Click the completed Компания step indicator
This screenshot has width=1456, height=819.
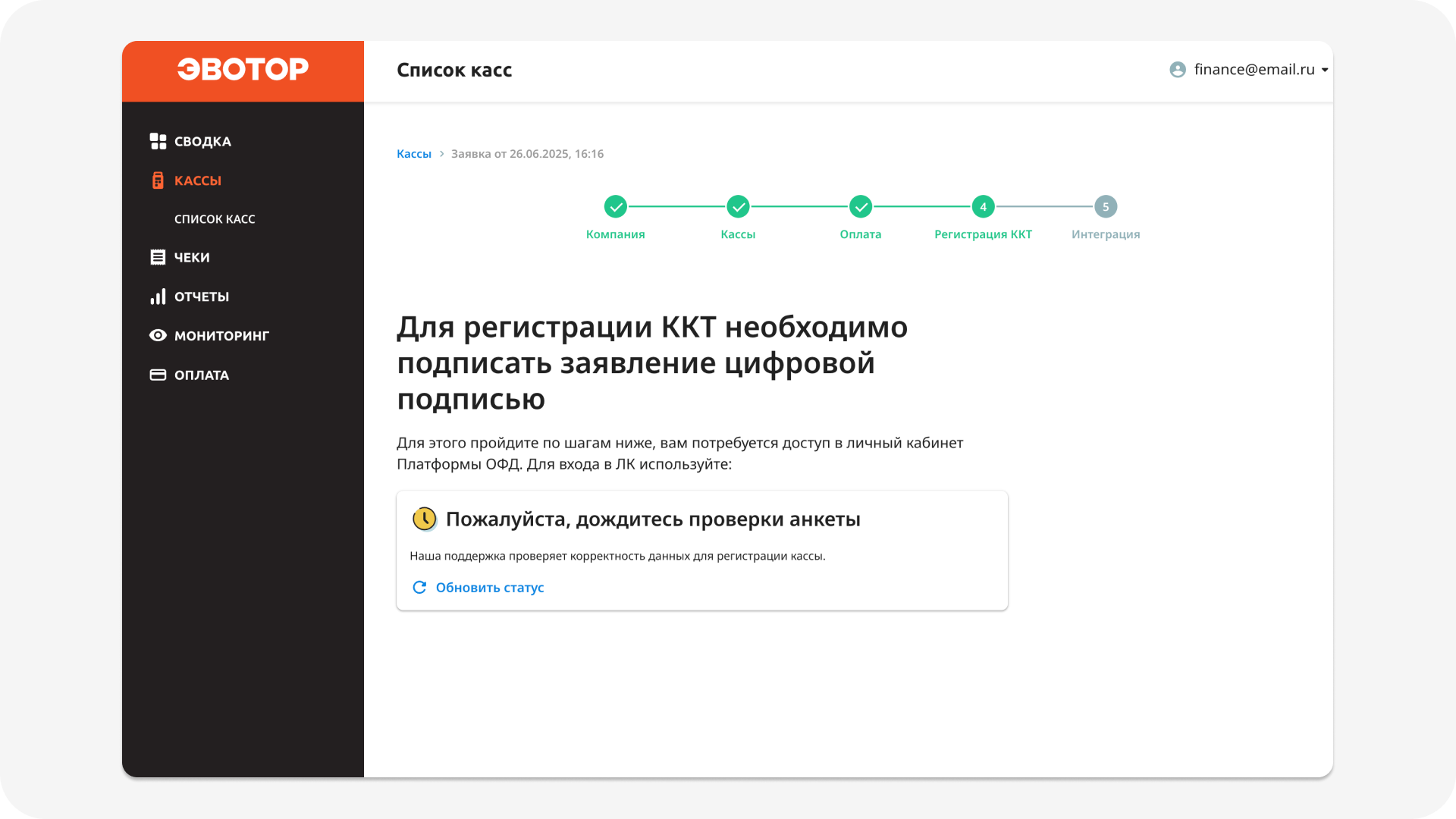pos(616,206)
